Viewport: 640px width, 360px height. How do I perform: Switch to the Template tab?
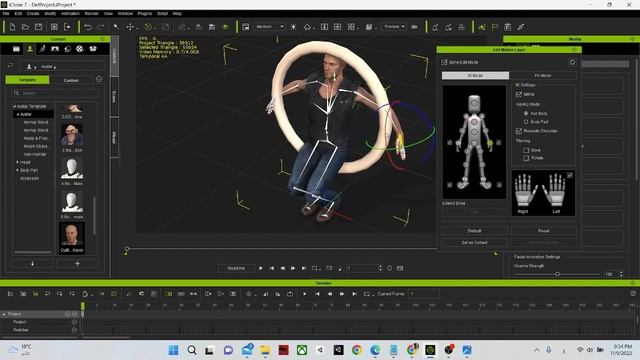click(x=27, y=80)
